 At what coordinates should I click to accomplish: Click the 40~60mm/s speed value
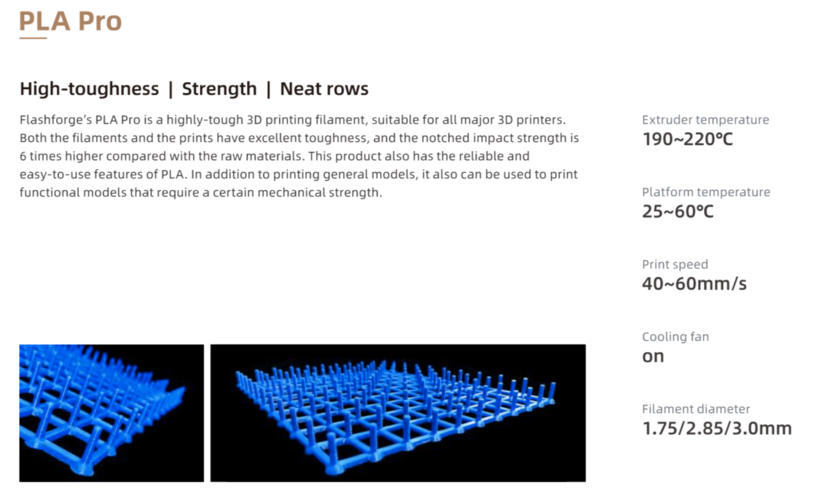694,284
